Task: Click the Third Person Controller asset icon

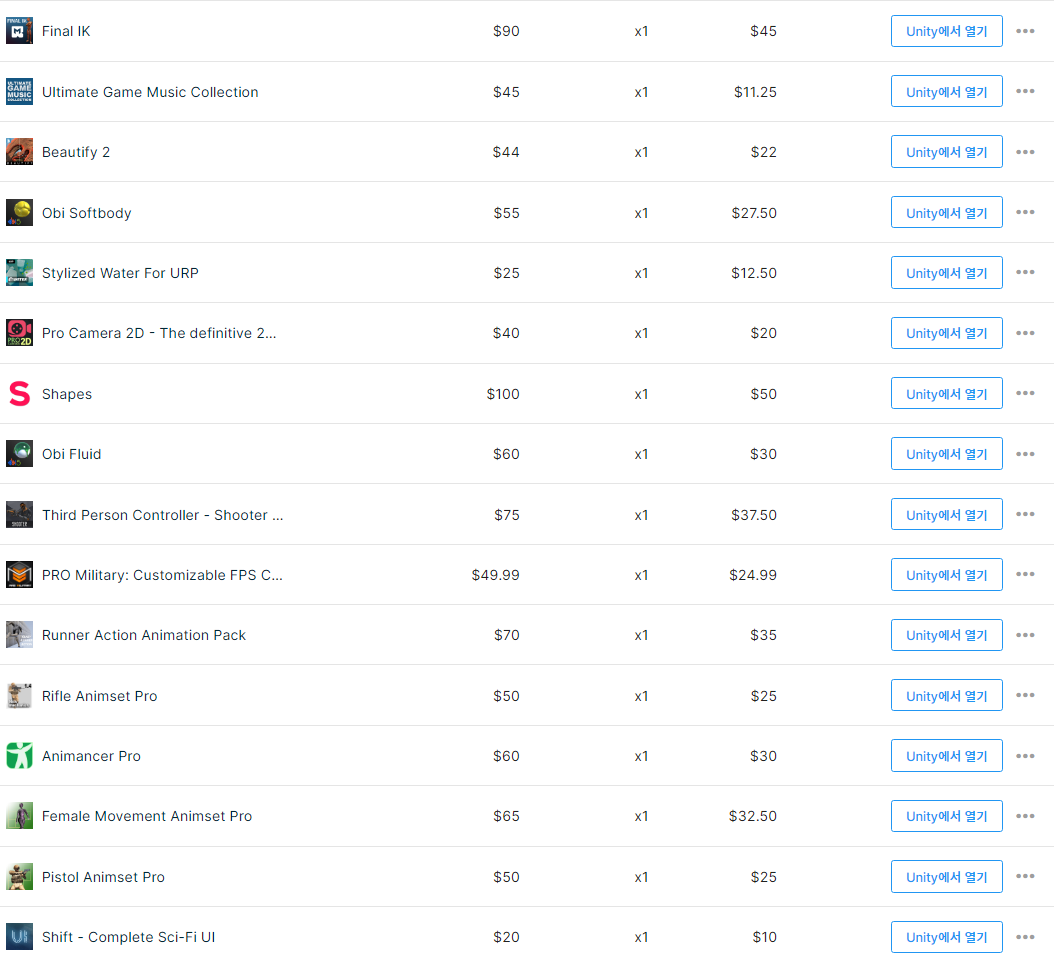Action: (19, 514)
